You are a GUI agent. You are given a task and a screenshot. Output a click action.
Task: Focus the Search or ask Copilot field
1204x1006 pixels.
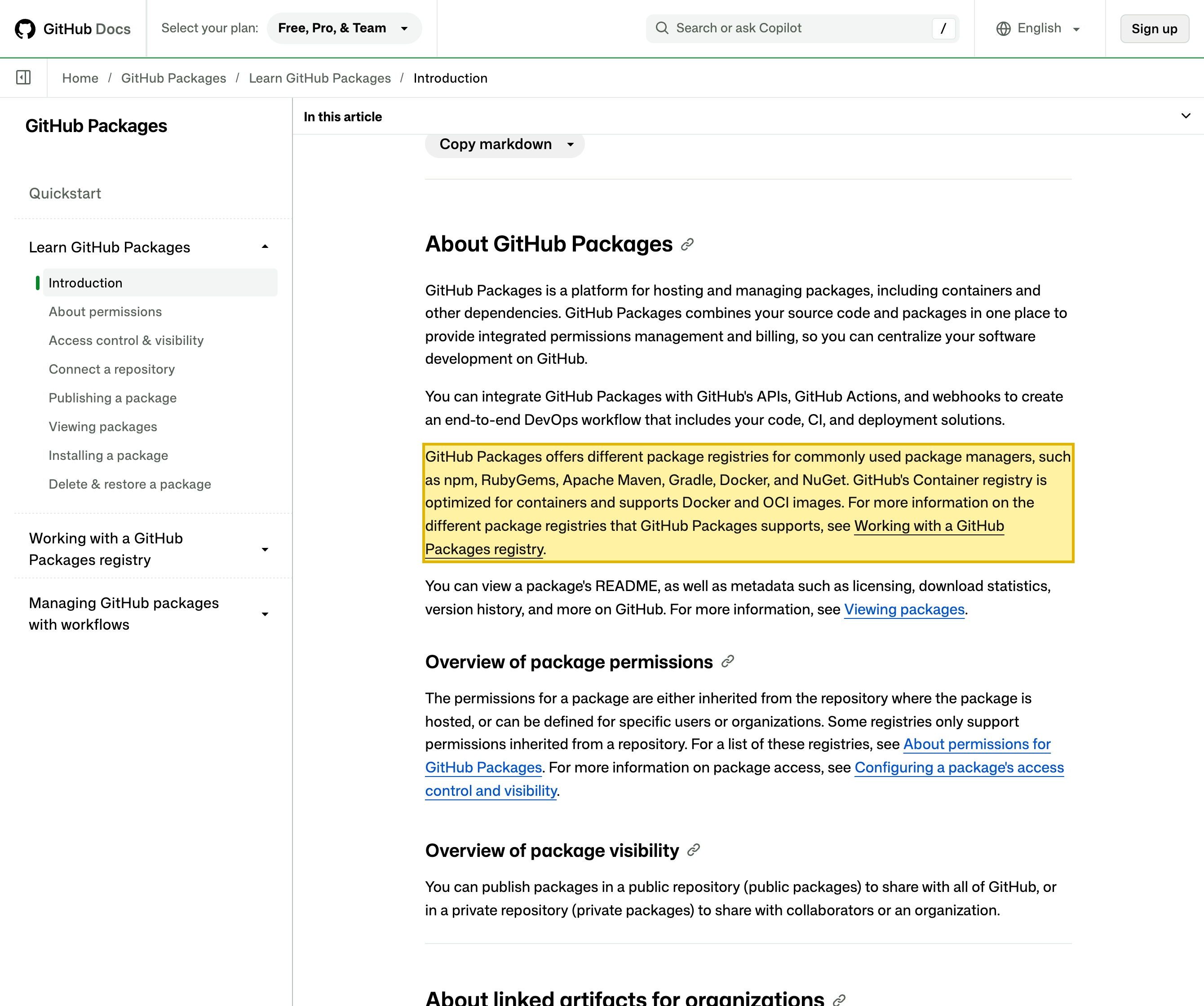click(802, 29)
